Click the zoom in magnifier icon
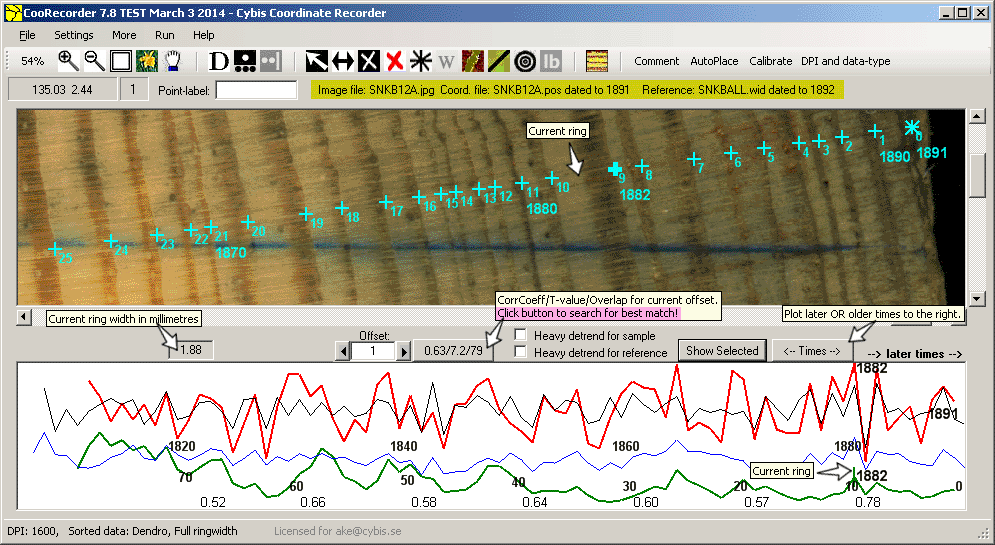Viewport: 995px width, 545px height. click(x=68, y=61)
